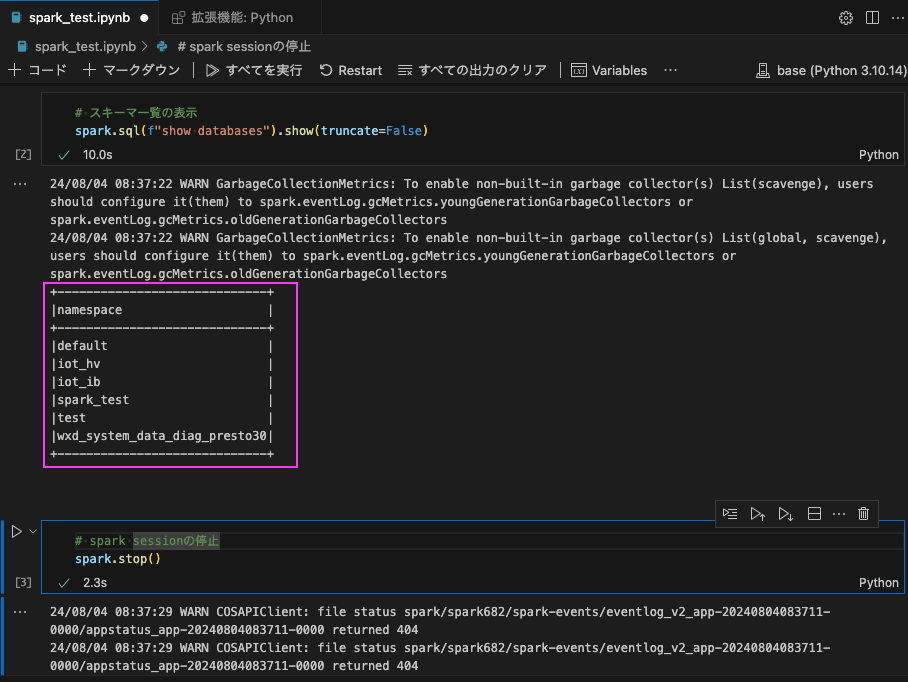Open the cell toolbar more actions menu

[x=839, y=514]
